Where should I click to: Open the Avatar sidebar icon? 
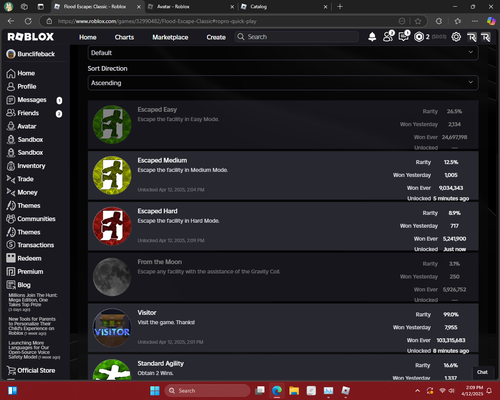[x=11, y=126]
